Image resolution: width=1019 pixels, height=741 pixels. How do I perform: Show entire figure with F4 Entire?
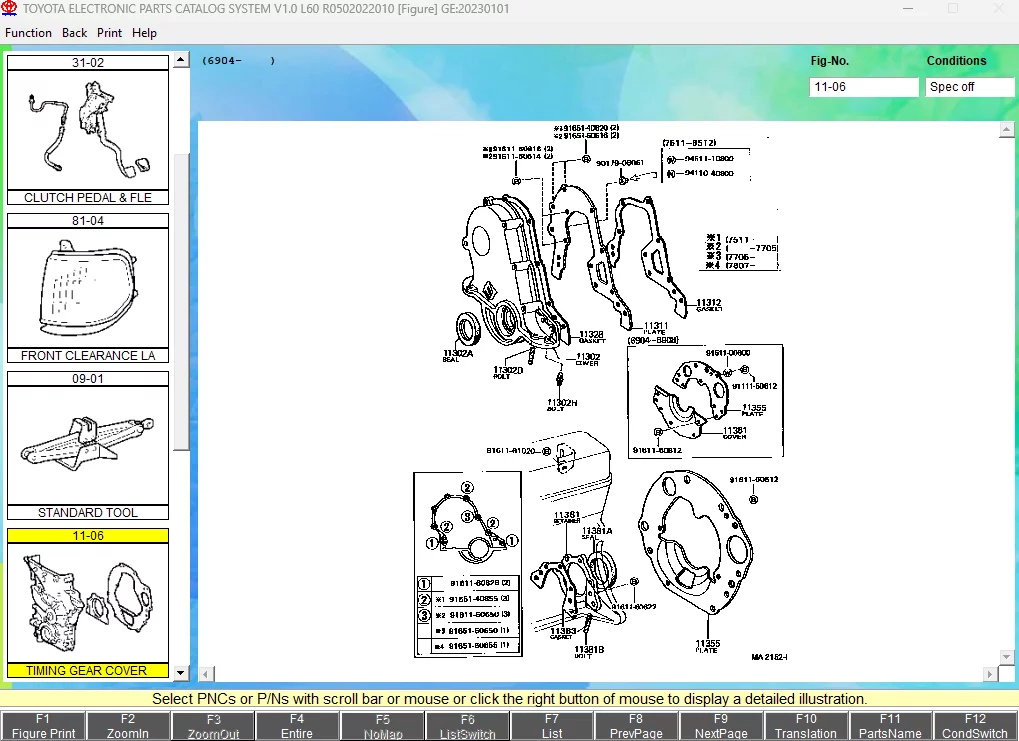coord(297,726)
